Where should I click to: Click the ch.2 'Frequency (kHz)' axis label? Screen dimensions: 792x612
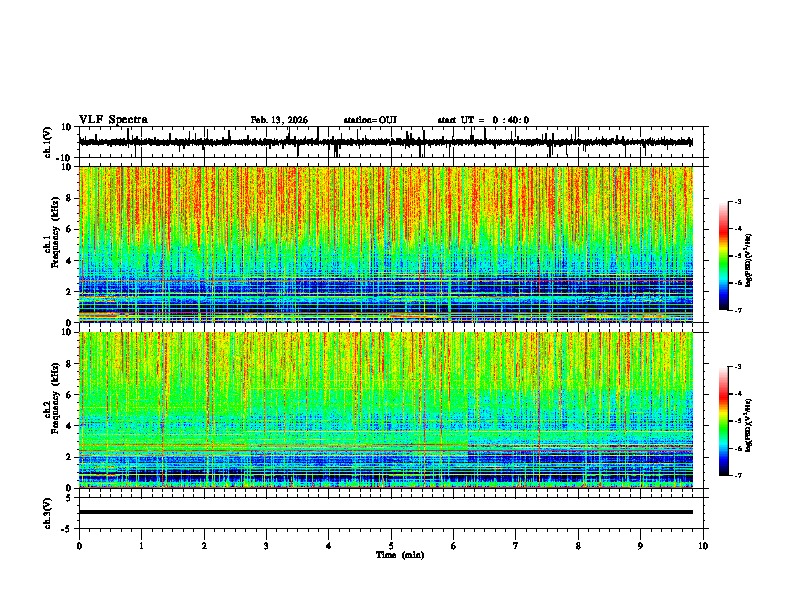(x=55, y=398)
